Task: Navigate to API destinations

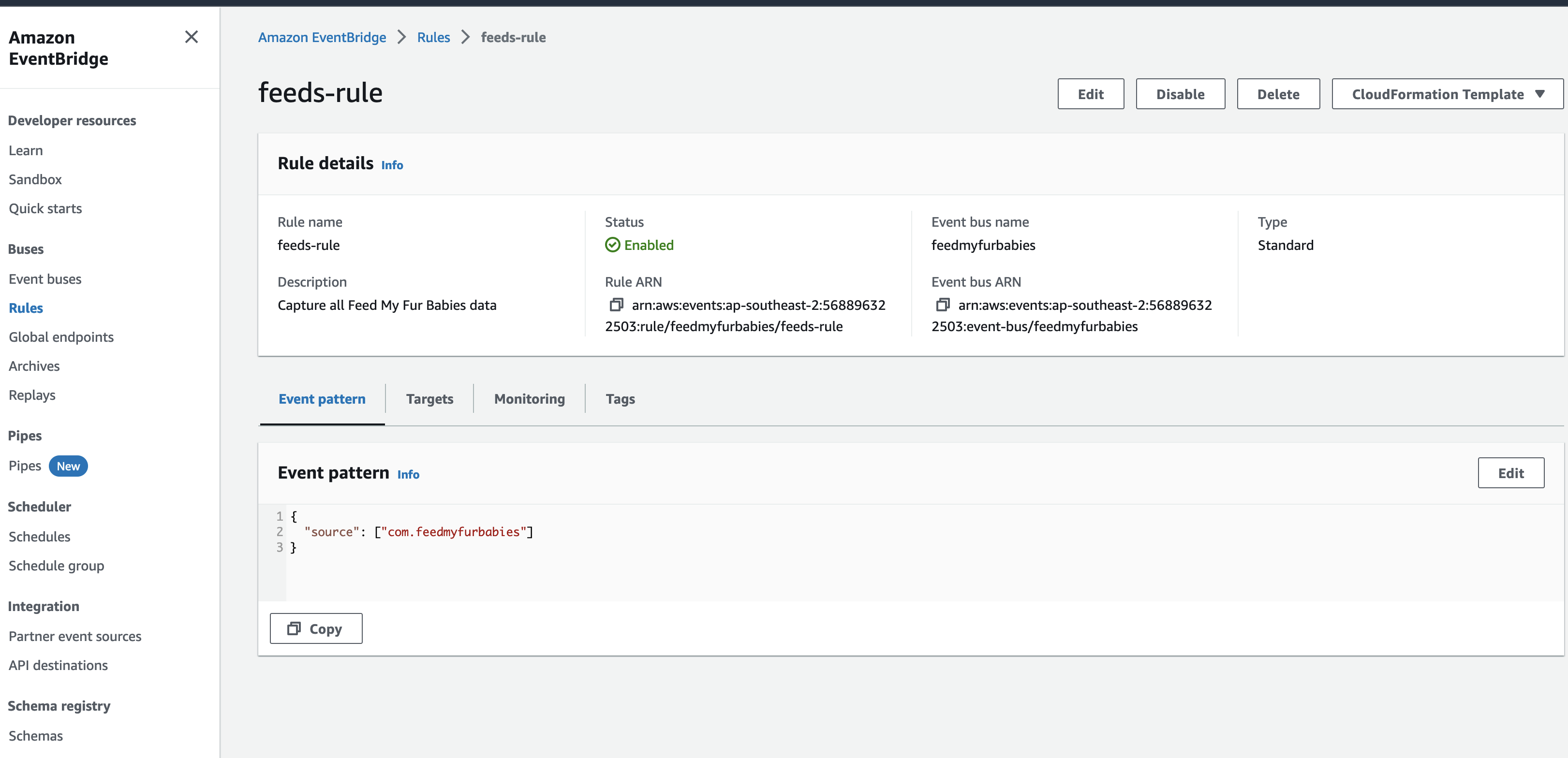Action: point(58,665)
